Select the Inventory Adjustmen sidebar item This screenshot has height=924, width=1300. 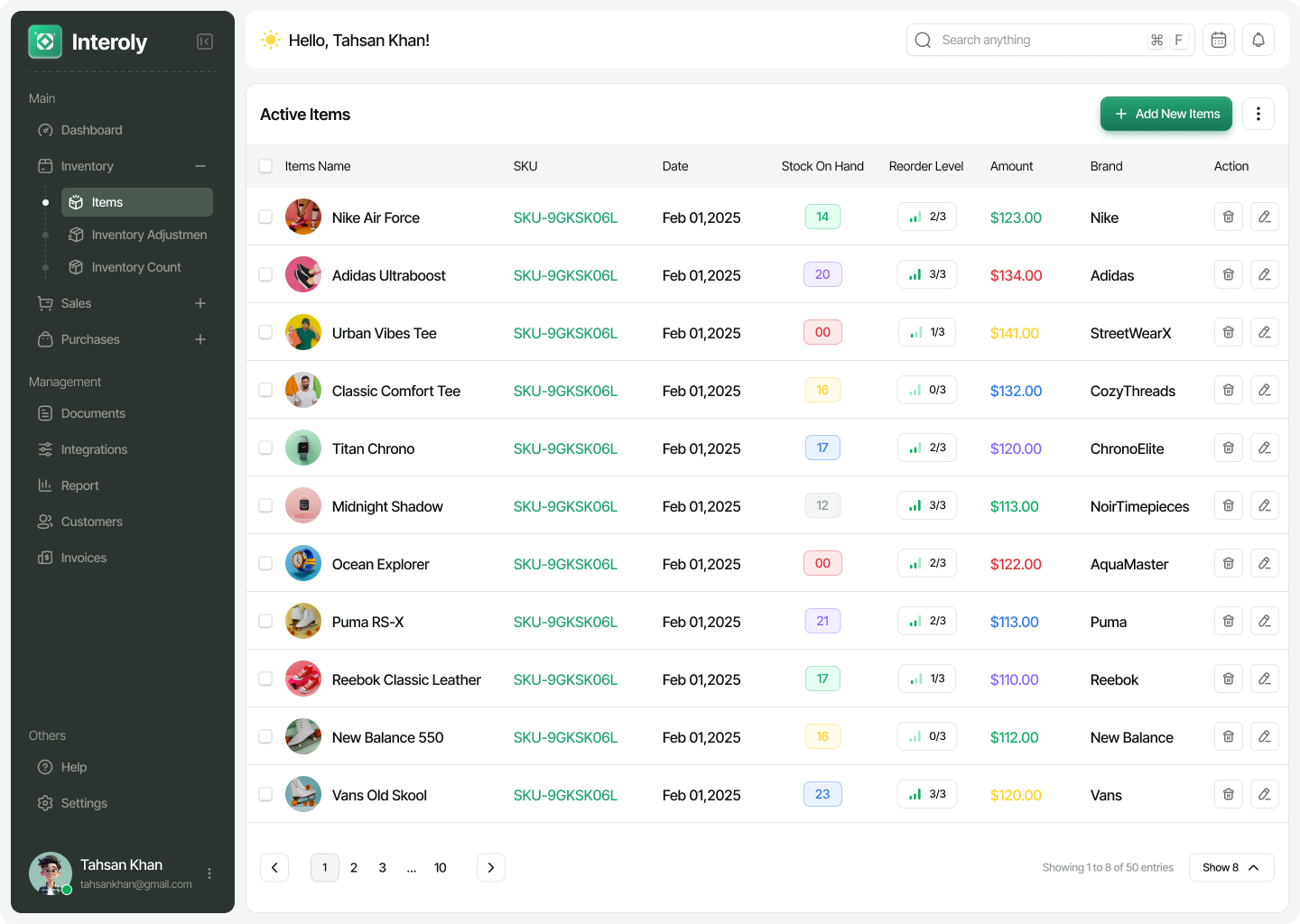pos(147,235)
